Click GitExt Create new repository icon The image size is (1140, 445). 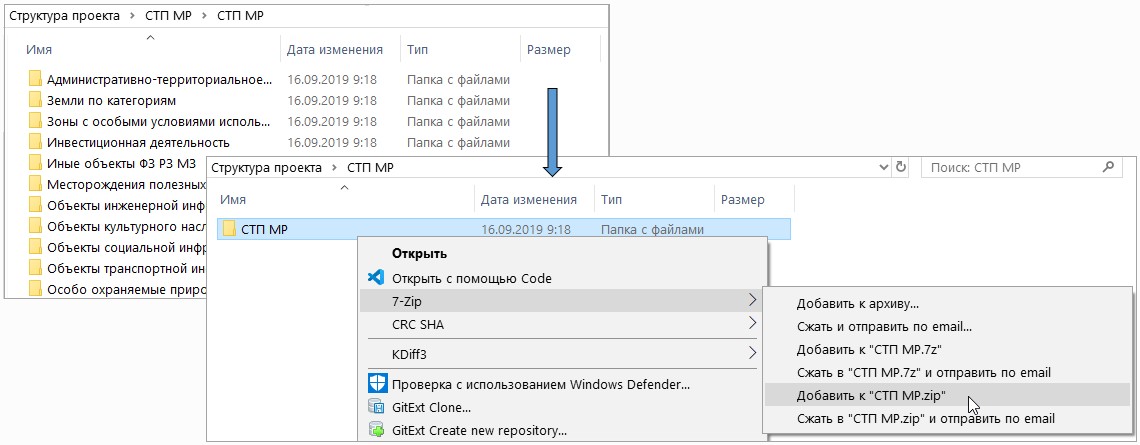coord(376,430)
